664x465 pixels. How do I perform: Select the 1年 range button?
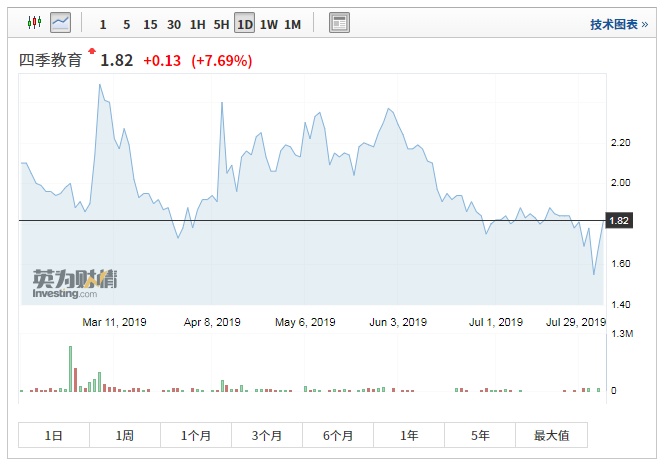pos(409,435)
